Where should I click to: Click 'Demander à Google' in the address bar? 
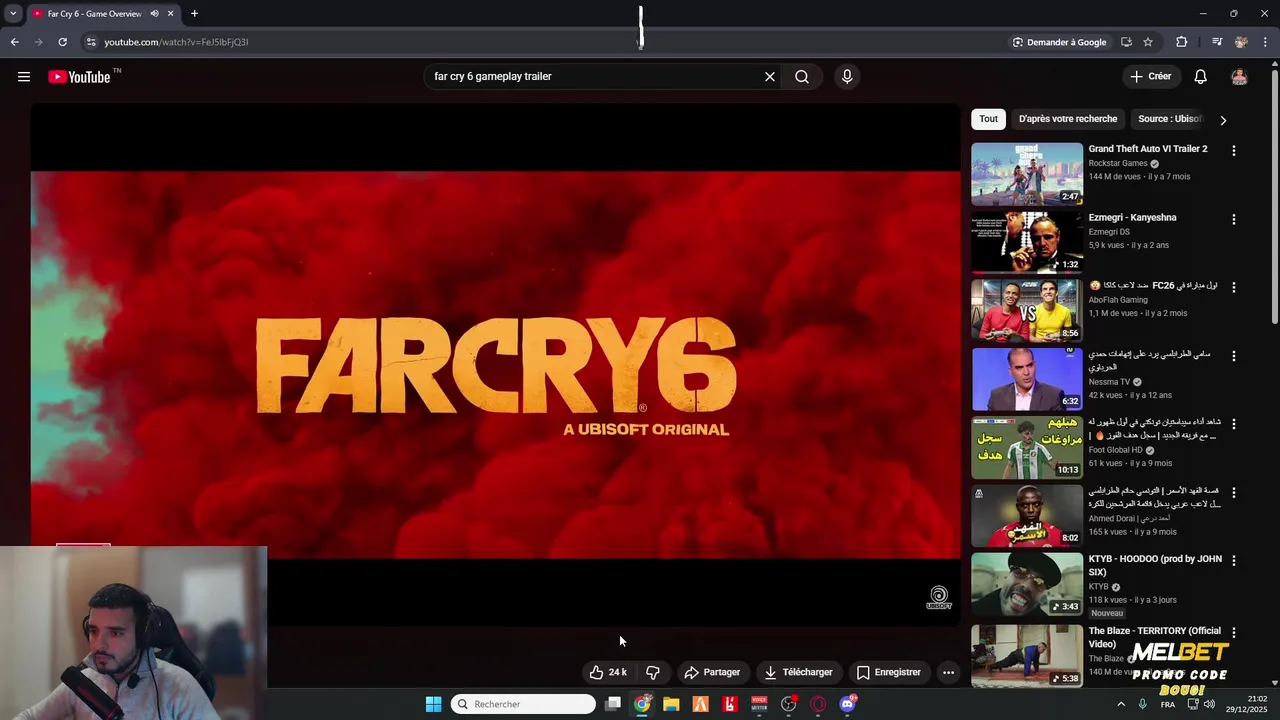[x=1059, y=42]
